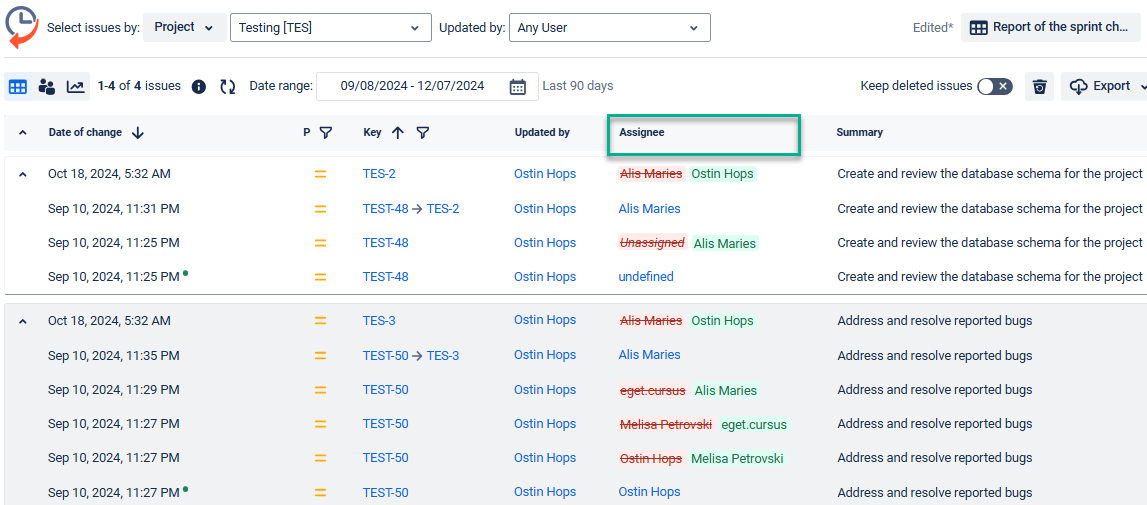Click eget.cursus added assignee at 11:27 PM
The width and height of the screenshot is (1147, 505).
(x=754, y=424)
